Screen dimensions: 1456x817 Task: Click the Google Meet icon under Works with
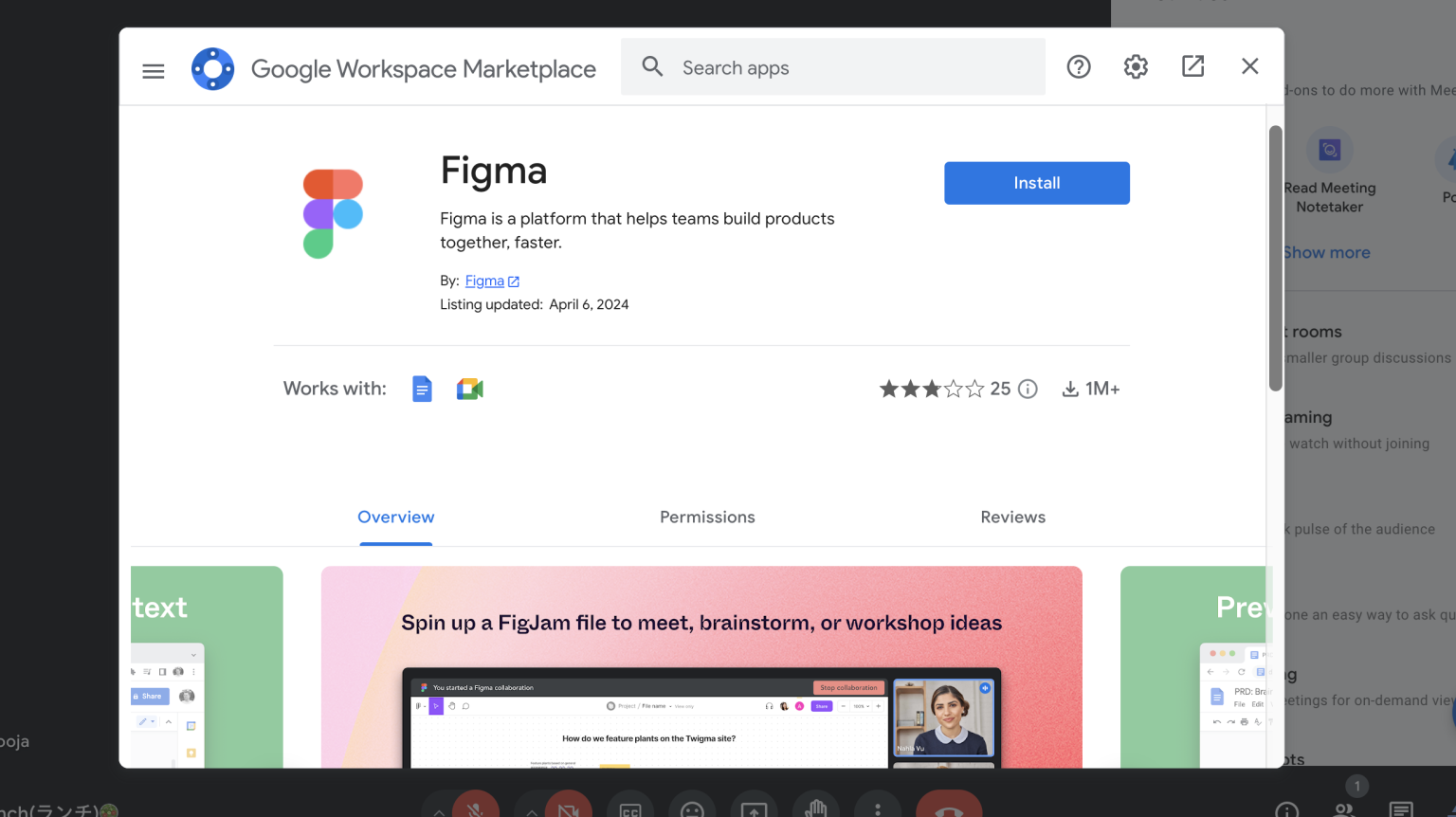(469, 389)
